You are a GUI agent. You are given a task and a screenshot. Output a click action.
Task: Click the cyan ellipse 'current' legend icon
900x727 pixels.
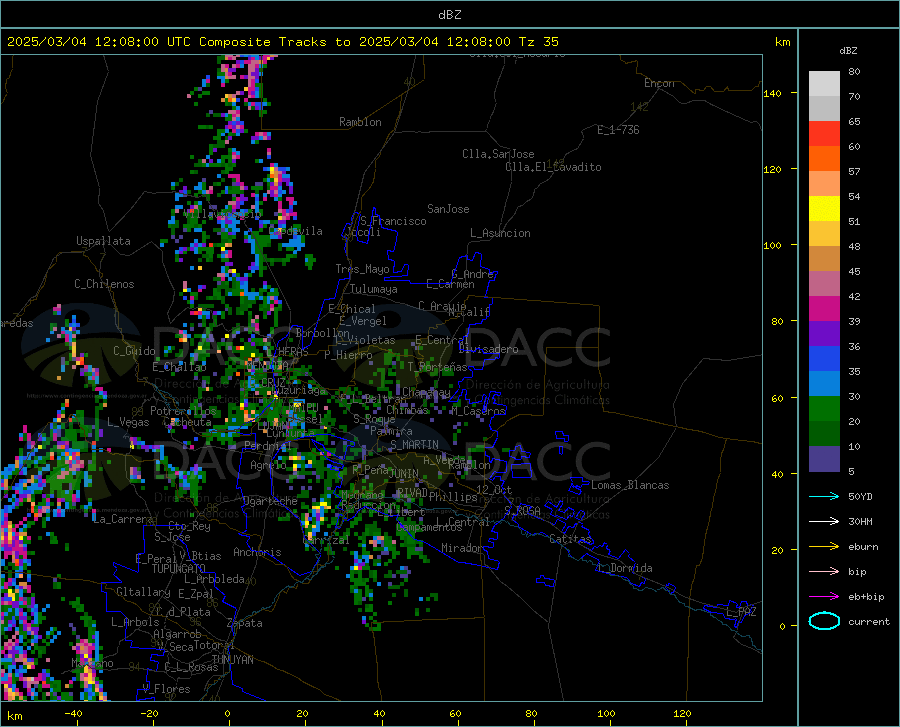tap(824, 621)
